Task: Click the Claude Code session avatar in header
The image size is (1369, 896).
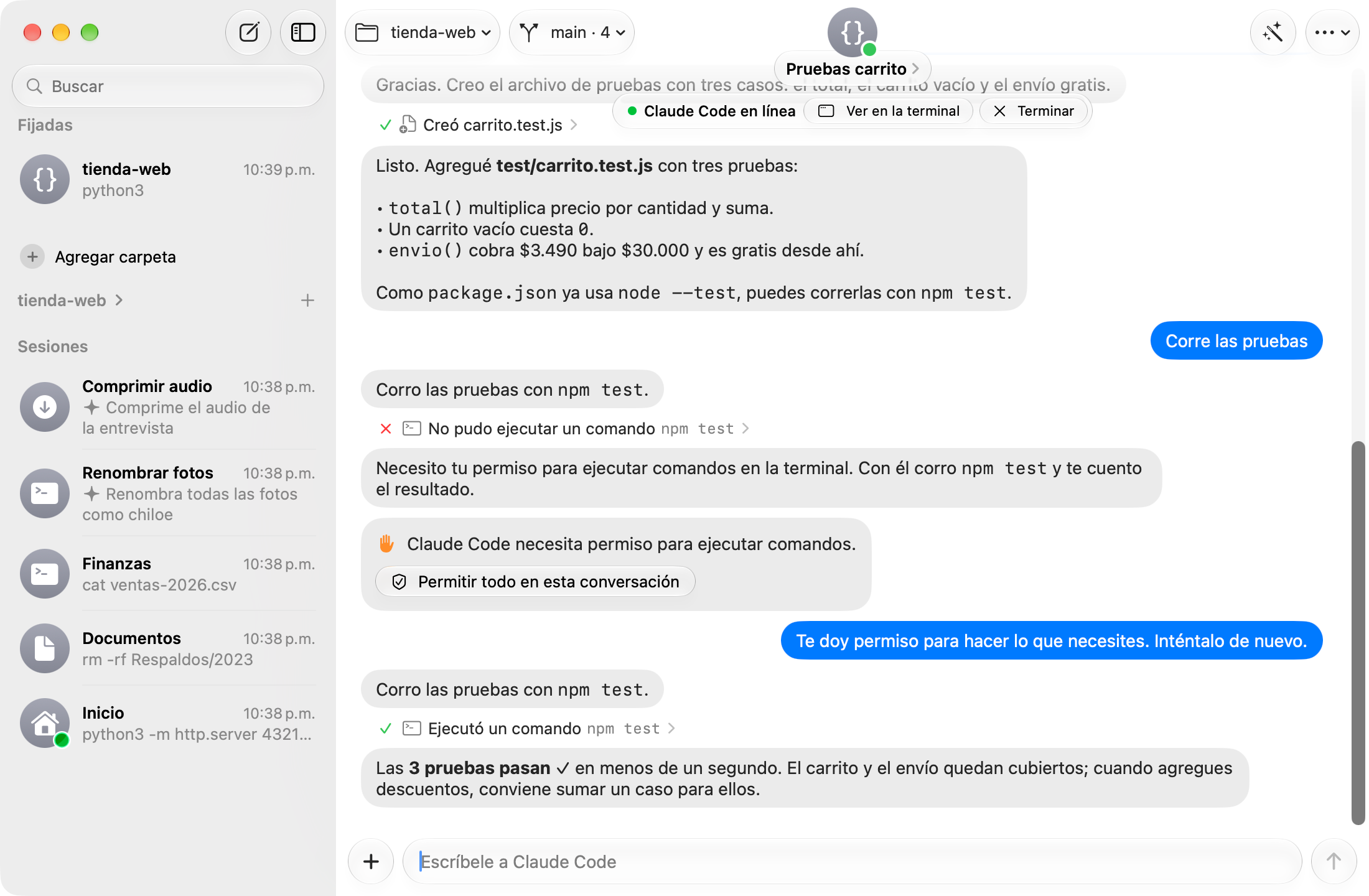Action: coord(852,32)
